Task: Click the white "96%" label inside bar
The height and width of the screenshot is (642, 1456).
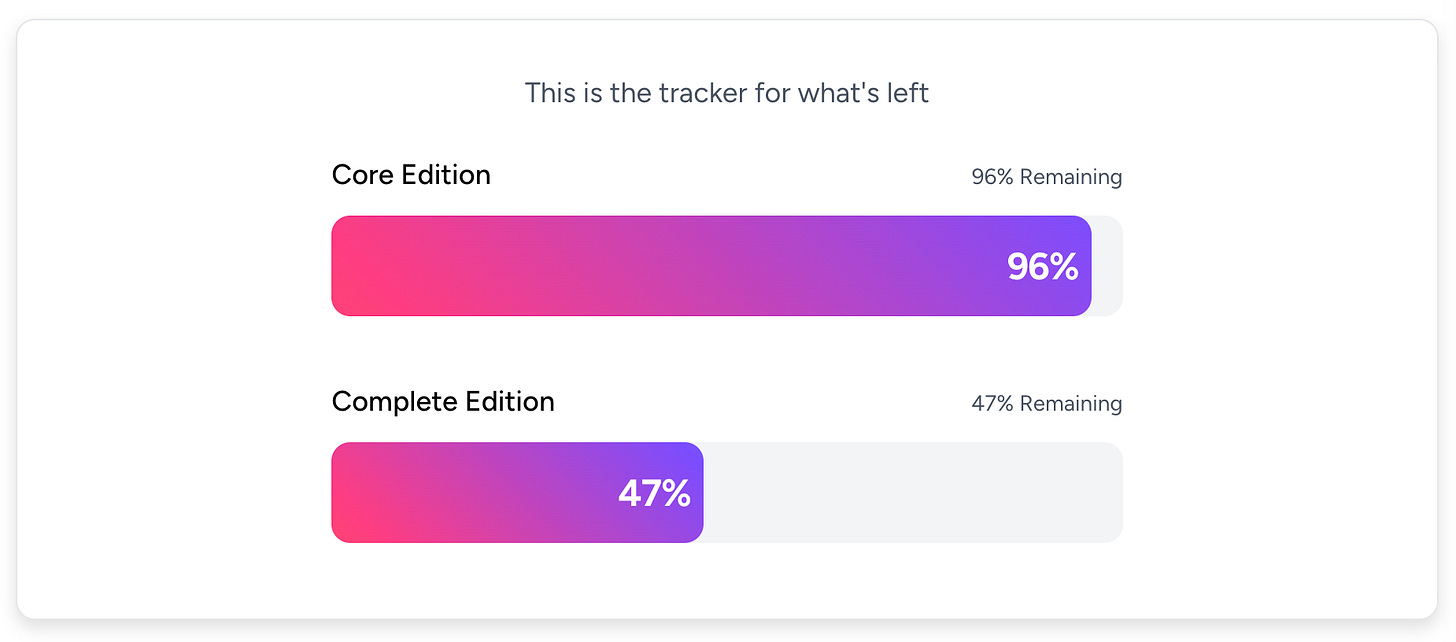Action: (1042, 267)
